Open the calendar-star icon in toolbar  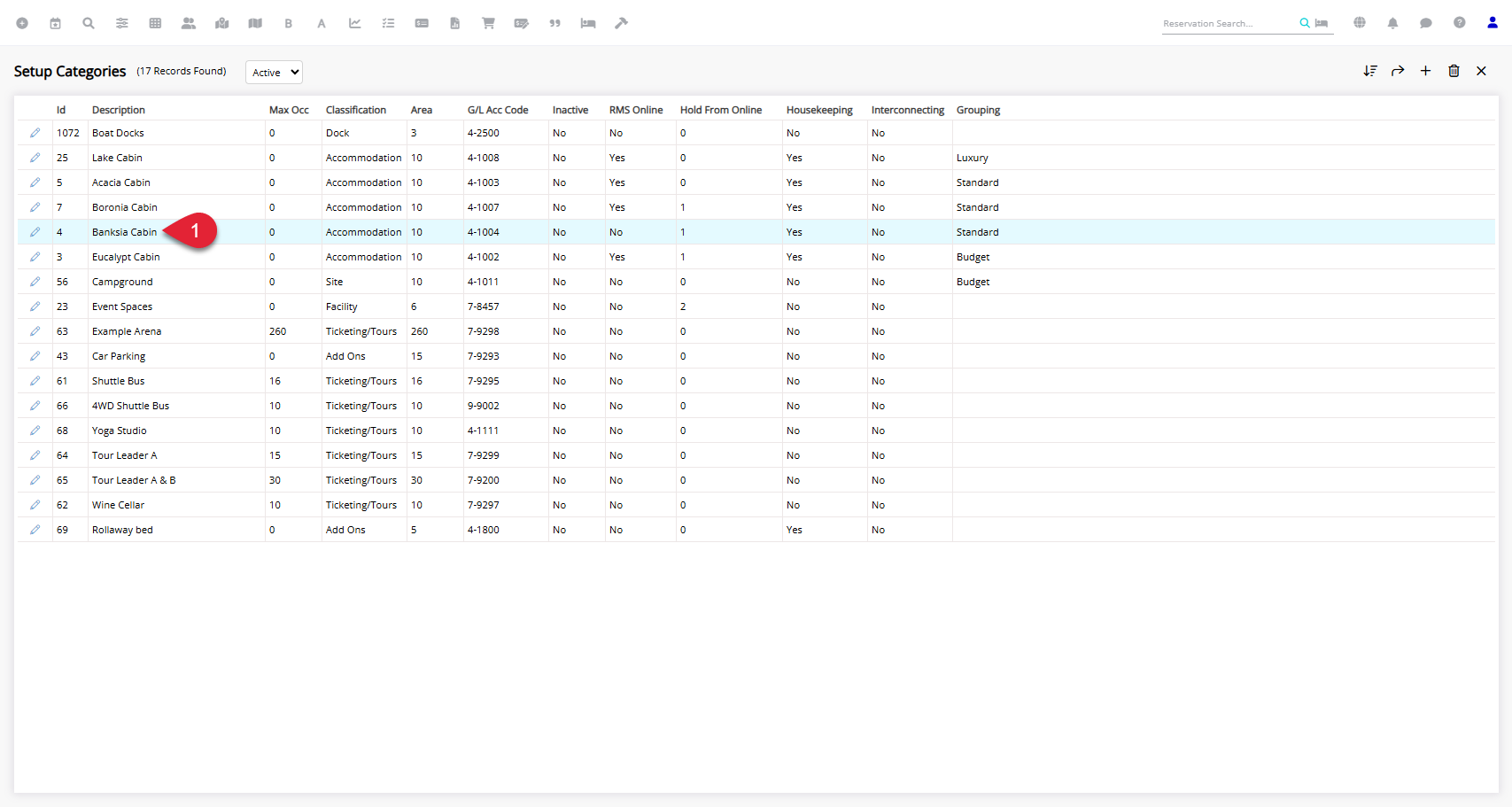(55, 23)
